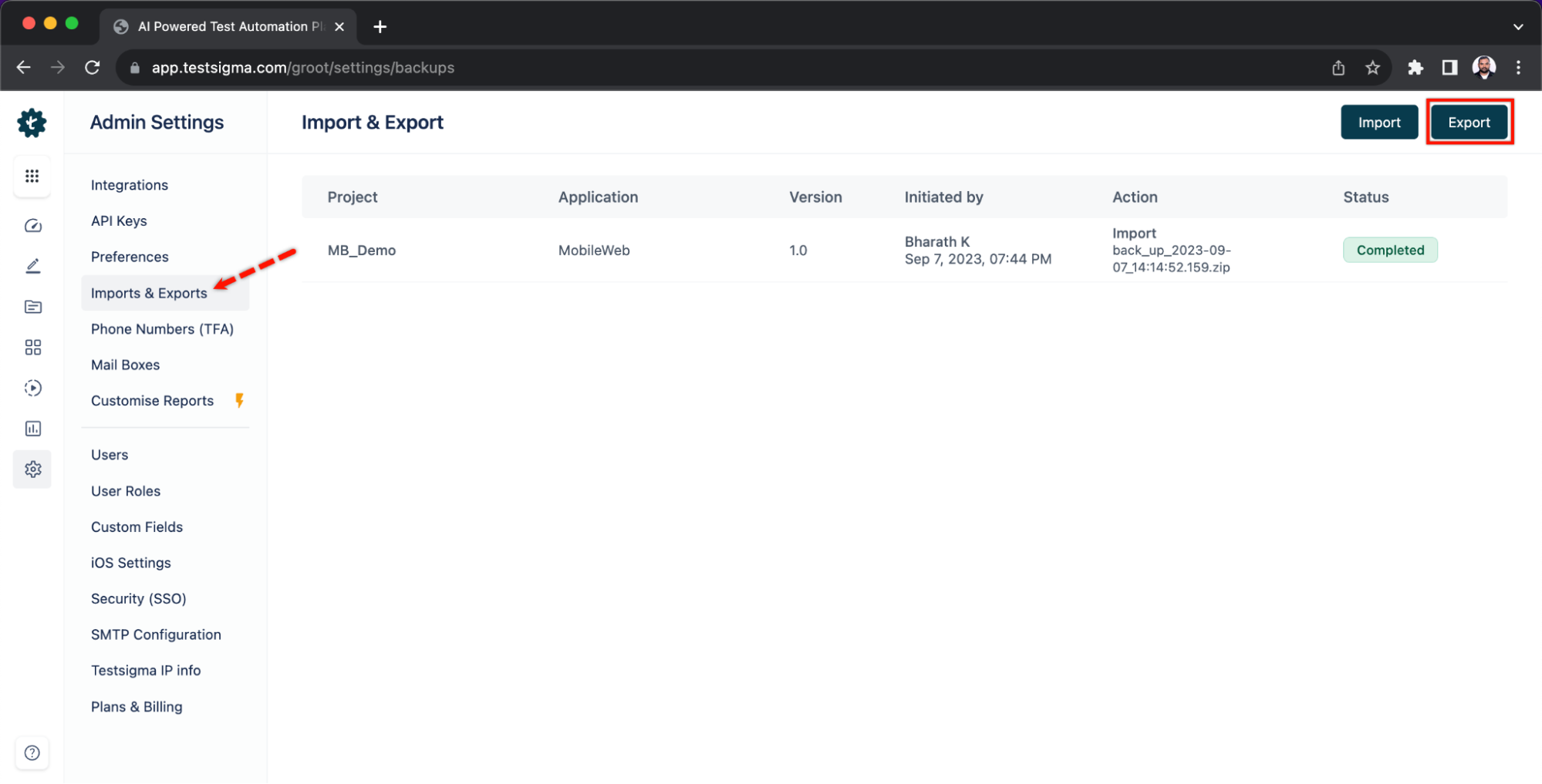The height and width of the screenshot is (784, 1542).
Task: Expand the tab search chevron at top right
Action: (x=1518, y=27)
